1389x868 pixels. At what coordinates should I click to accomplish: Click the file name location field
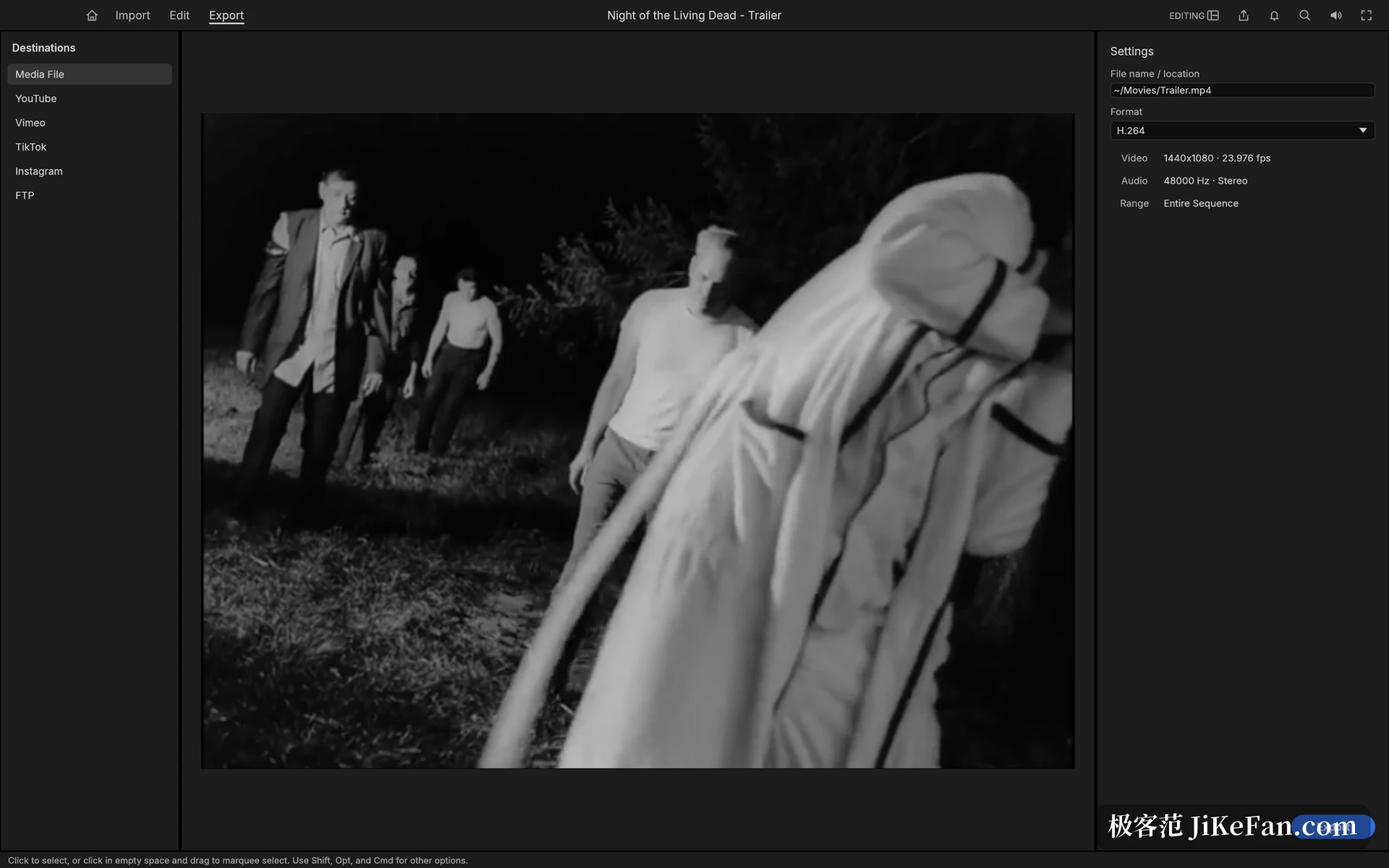1242,90
